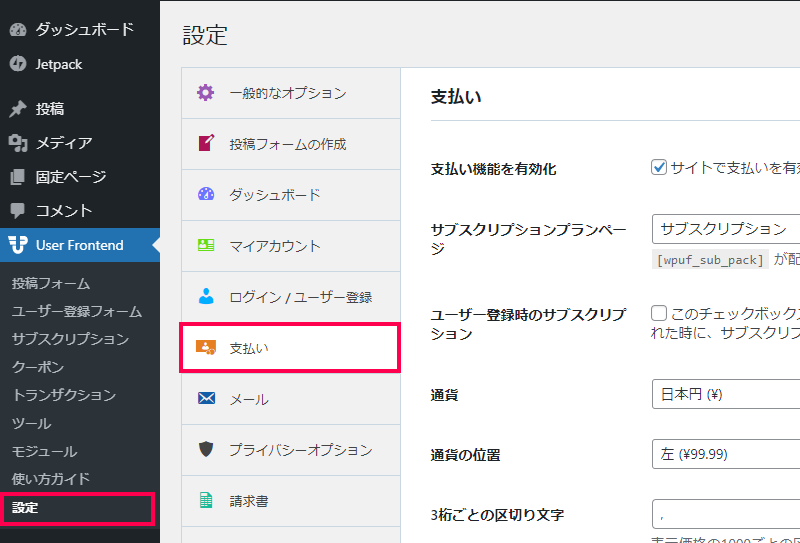
Task: Click the purple gear icon for 一般的なオプション
Action: click(206, 93)
